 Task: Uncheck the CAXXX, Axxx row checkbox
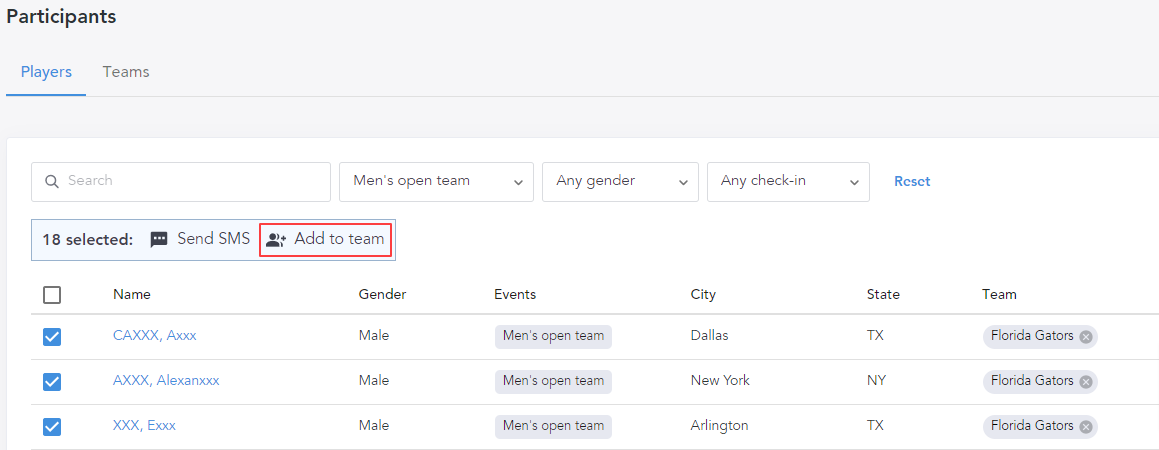tap(53, 337)
